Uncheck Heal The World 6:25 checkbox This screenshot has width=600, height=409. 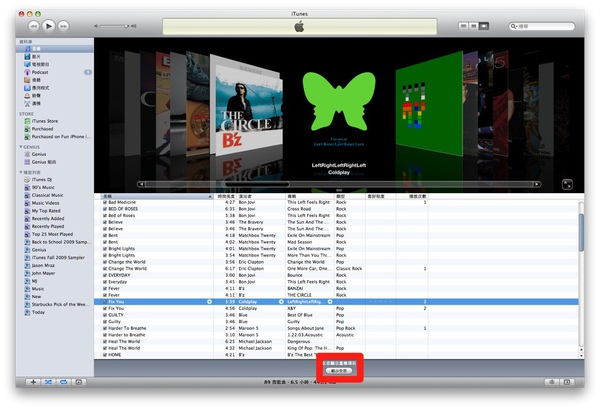105,342
